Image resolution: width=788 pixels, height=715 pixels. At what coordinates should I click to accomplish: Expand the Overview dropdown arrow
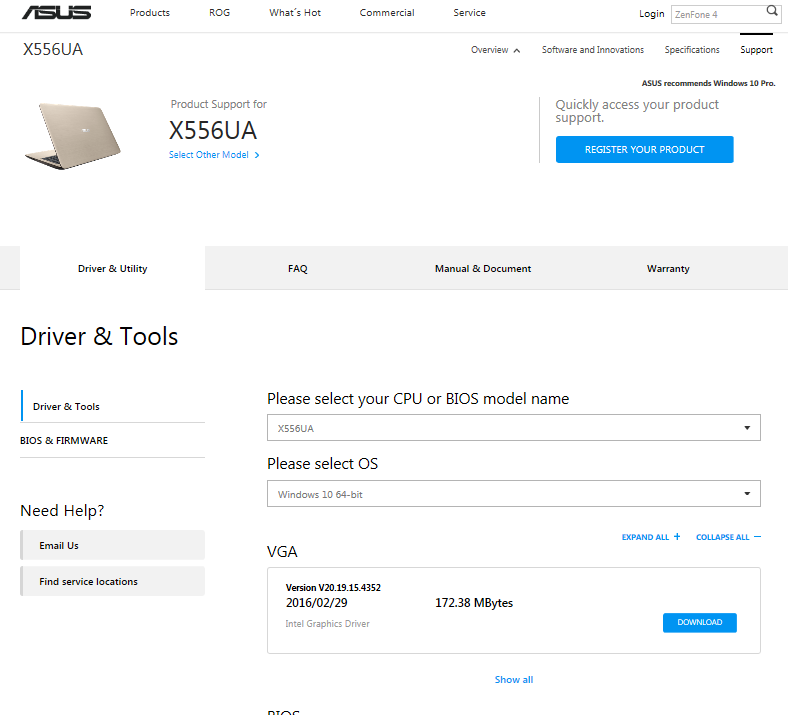(x=517, y=50)
